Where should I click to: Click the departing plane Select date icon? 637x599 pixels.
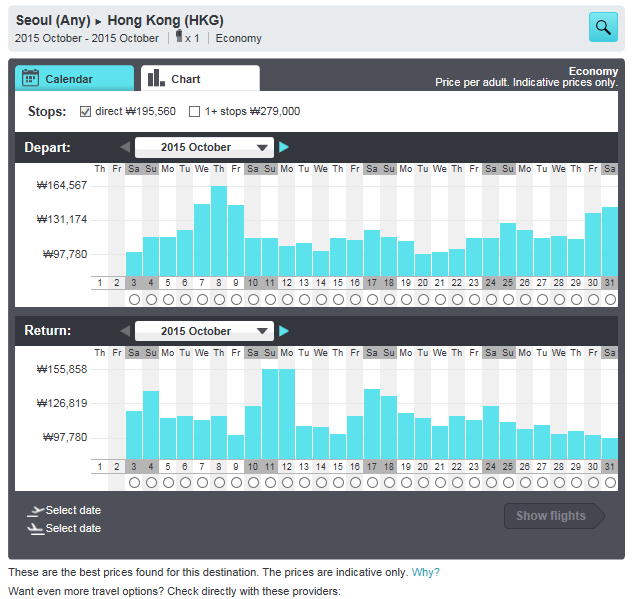click(x=36, y=511)
